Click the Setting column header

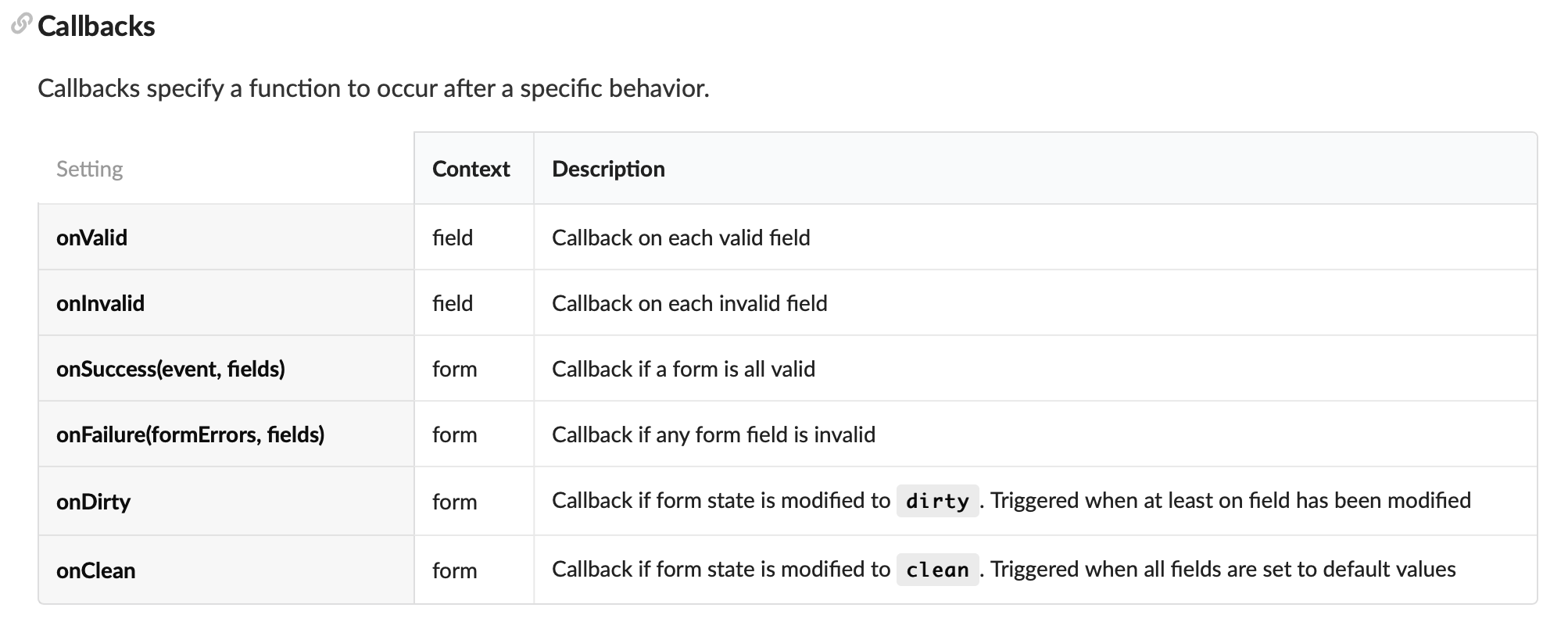pos(89,169)
